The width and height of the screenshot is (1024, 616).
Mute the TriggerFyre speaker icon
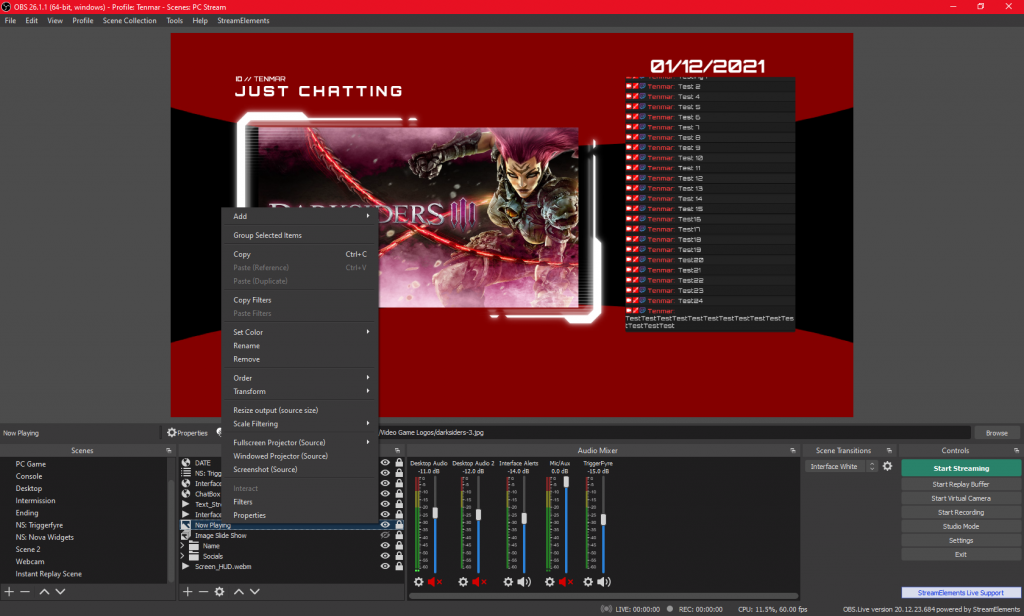(x=604, y=582)
